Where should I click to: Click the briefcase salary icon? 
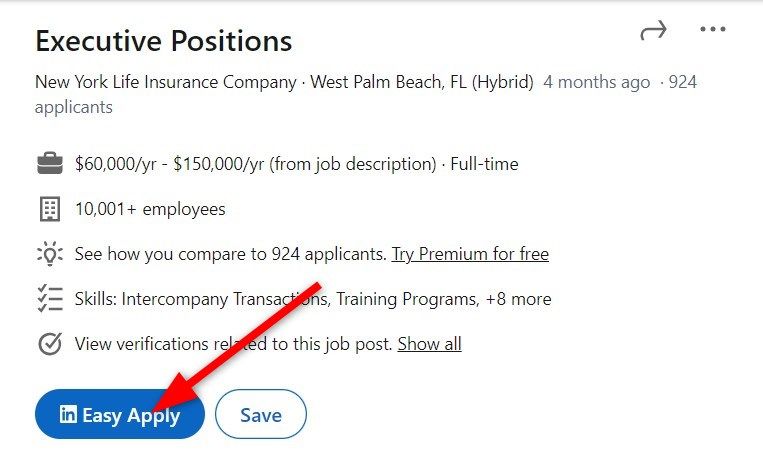point(50,164)
